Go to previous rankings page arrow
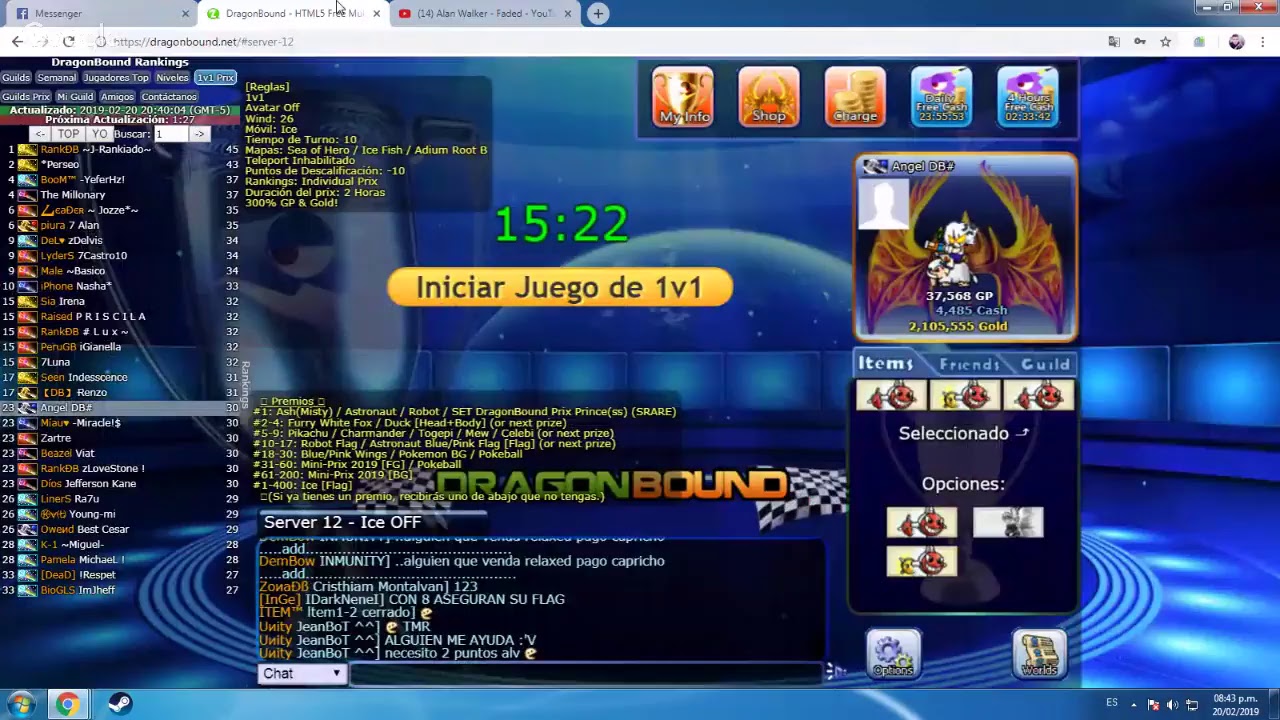 click(x=39, y=134)
